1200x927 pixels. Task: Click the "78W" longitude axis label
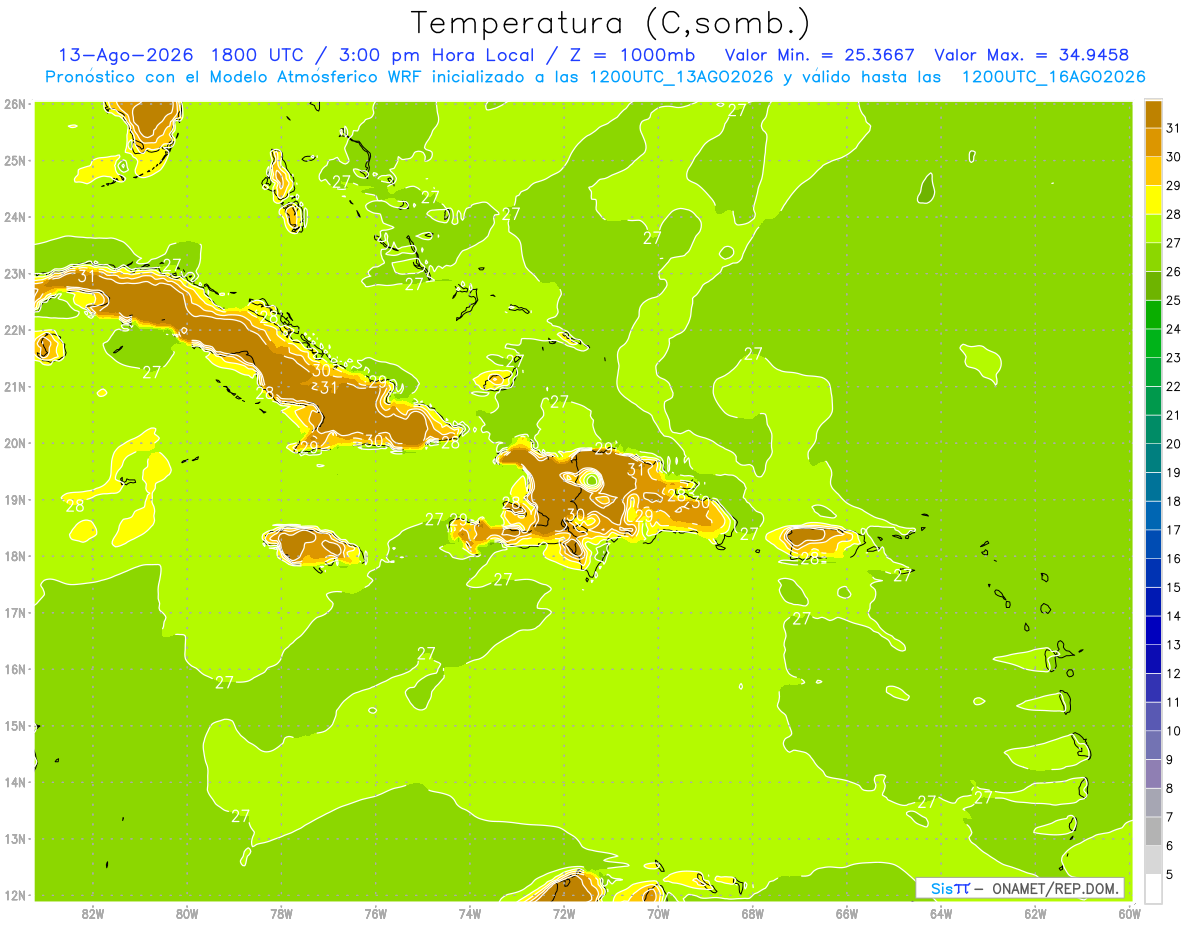[281, 913]
